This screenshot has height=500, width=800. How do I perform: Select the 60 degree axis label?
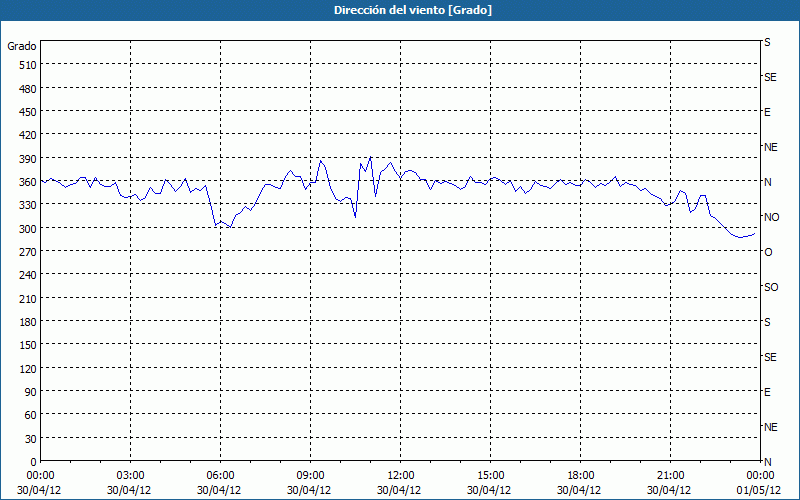coord(31,415)
